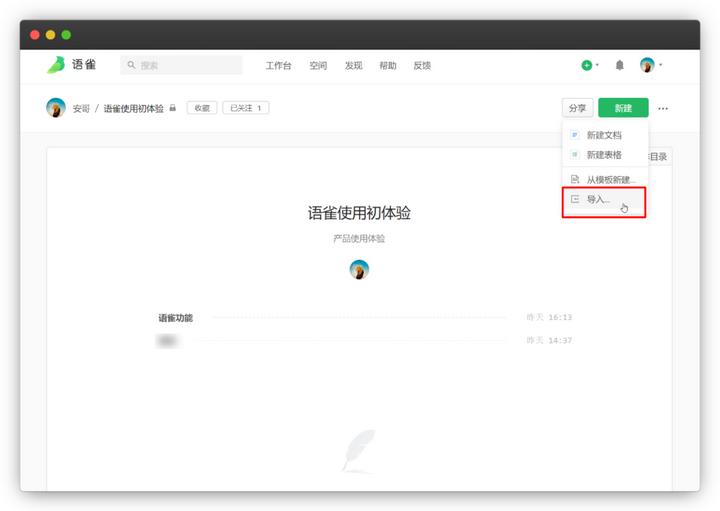This screenshot has height=511, width=720.
Task: Open the blurred document entry below 语雀功能
Action: pyautogui.click(x=167, y=341)
